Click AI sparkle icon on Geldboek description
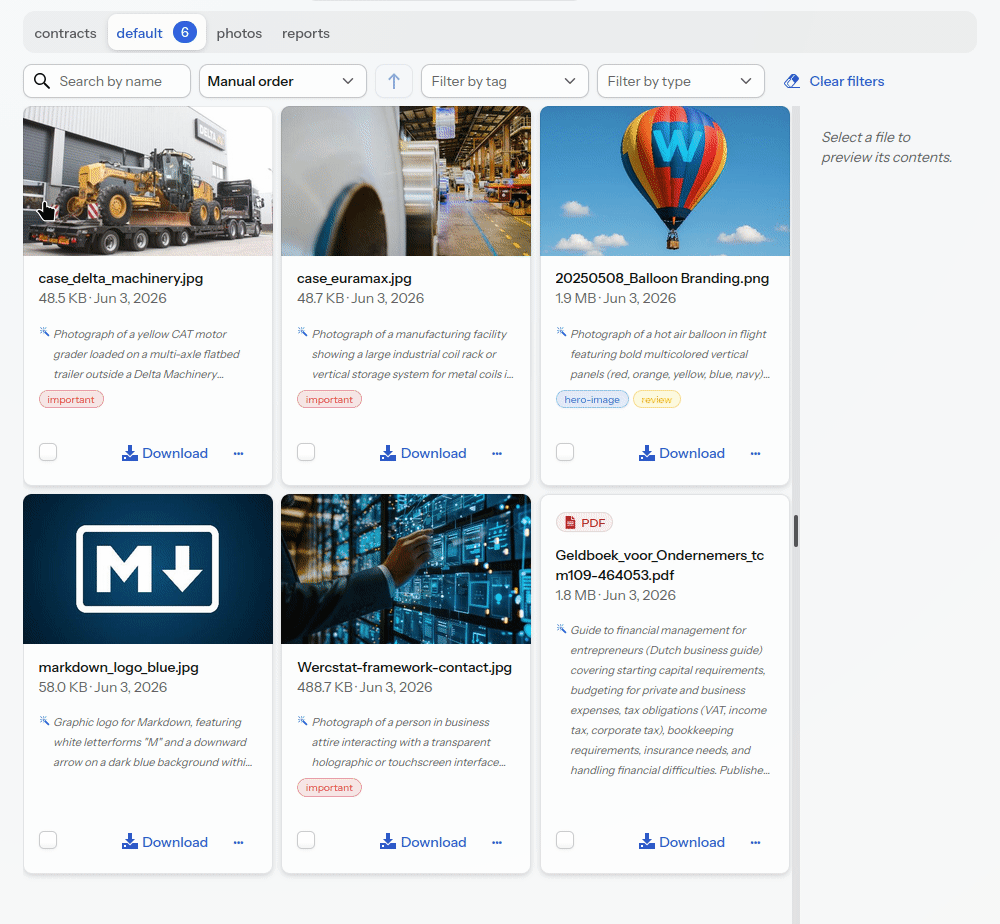The image size is (1000, 924). 561,629
